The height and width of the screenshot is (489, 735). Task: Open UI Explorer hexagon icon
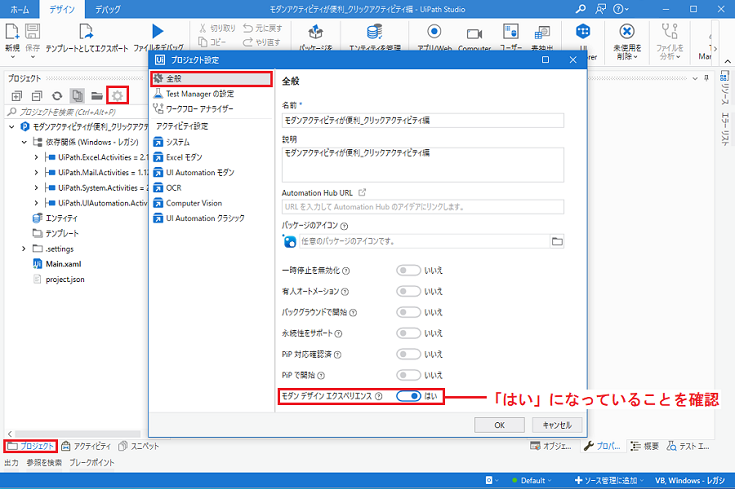click(x=583, y=31)
